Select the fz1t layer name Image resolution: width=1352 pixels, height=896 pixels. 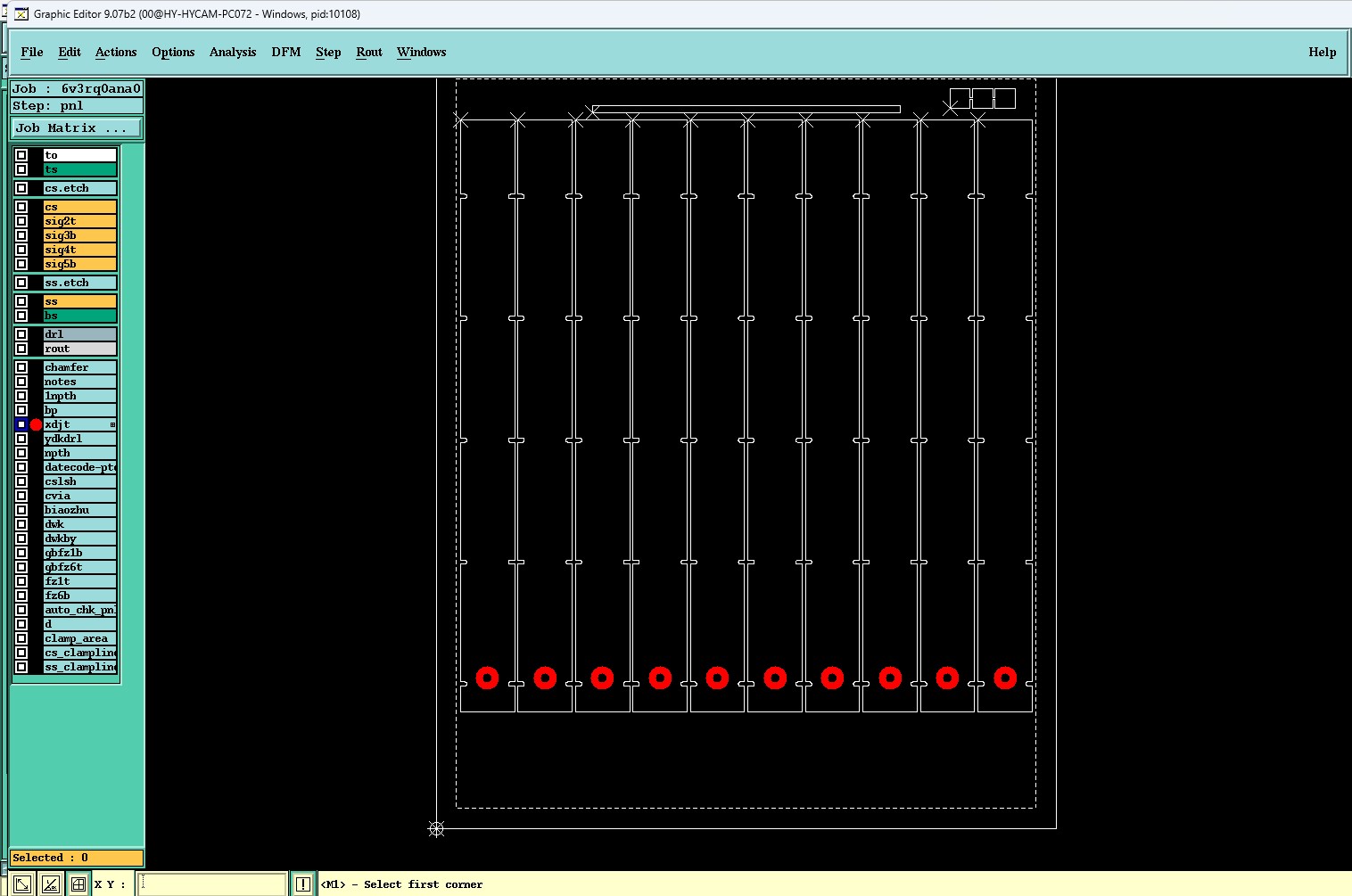tap(80, 581)
